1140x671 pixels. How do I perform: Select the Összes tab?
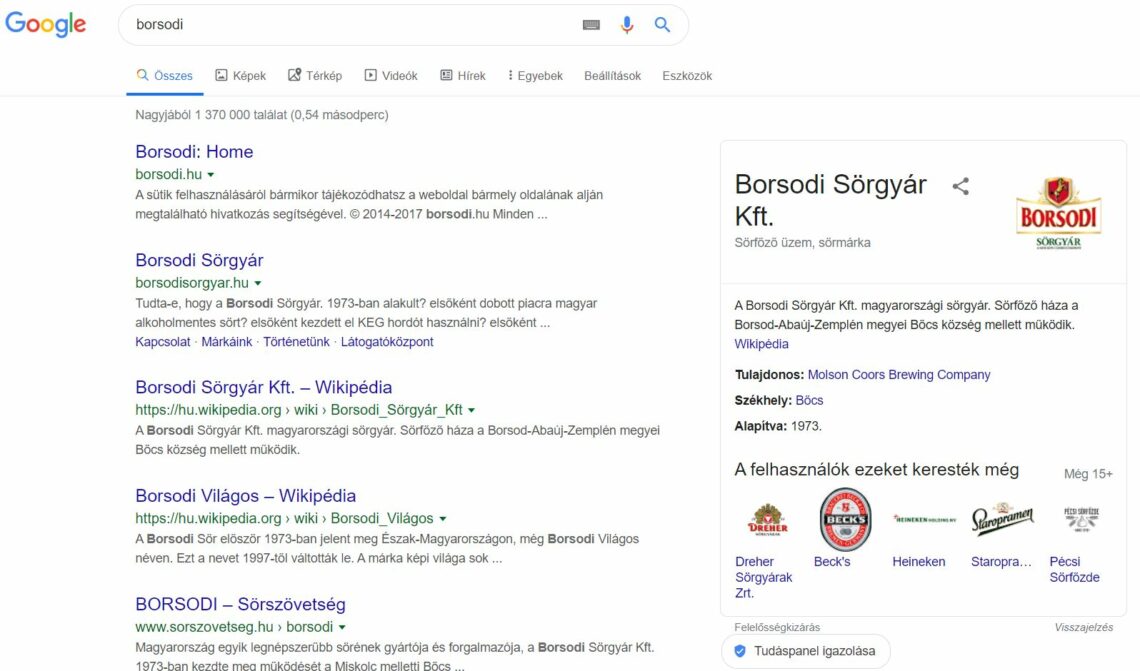tap(164, 76)
